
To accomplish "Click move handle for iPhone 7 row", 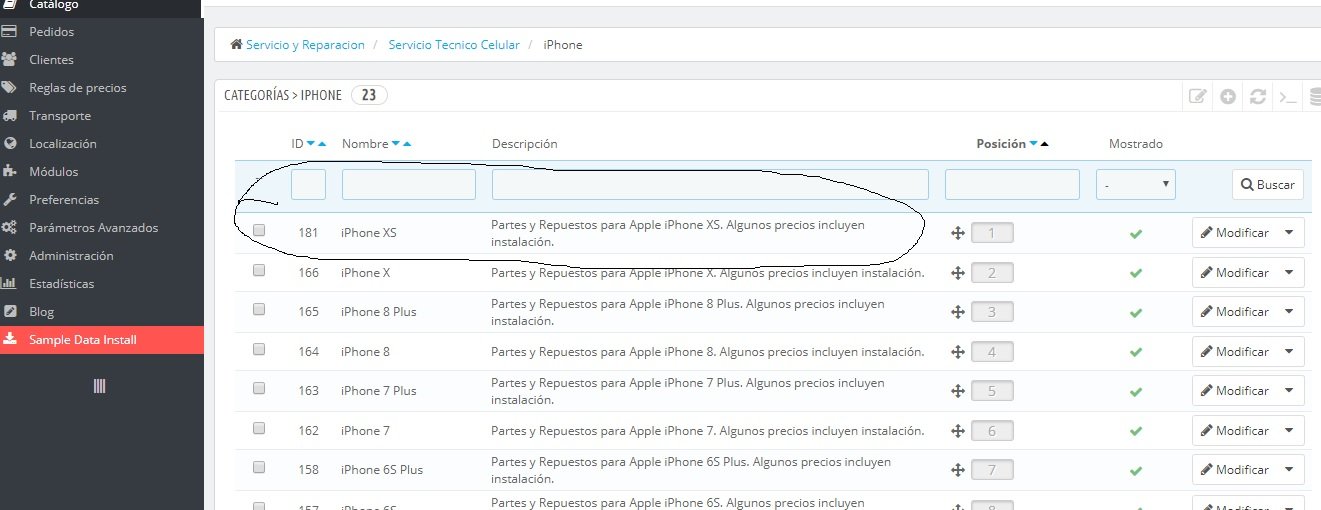I will [x=957, y=431].
